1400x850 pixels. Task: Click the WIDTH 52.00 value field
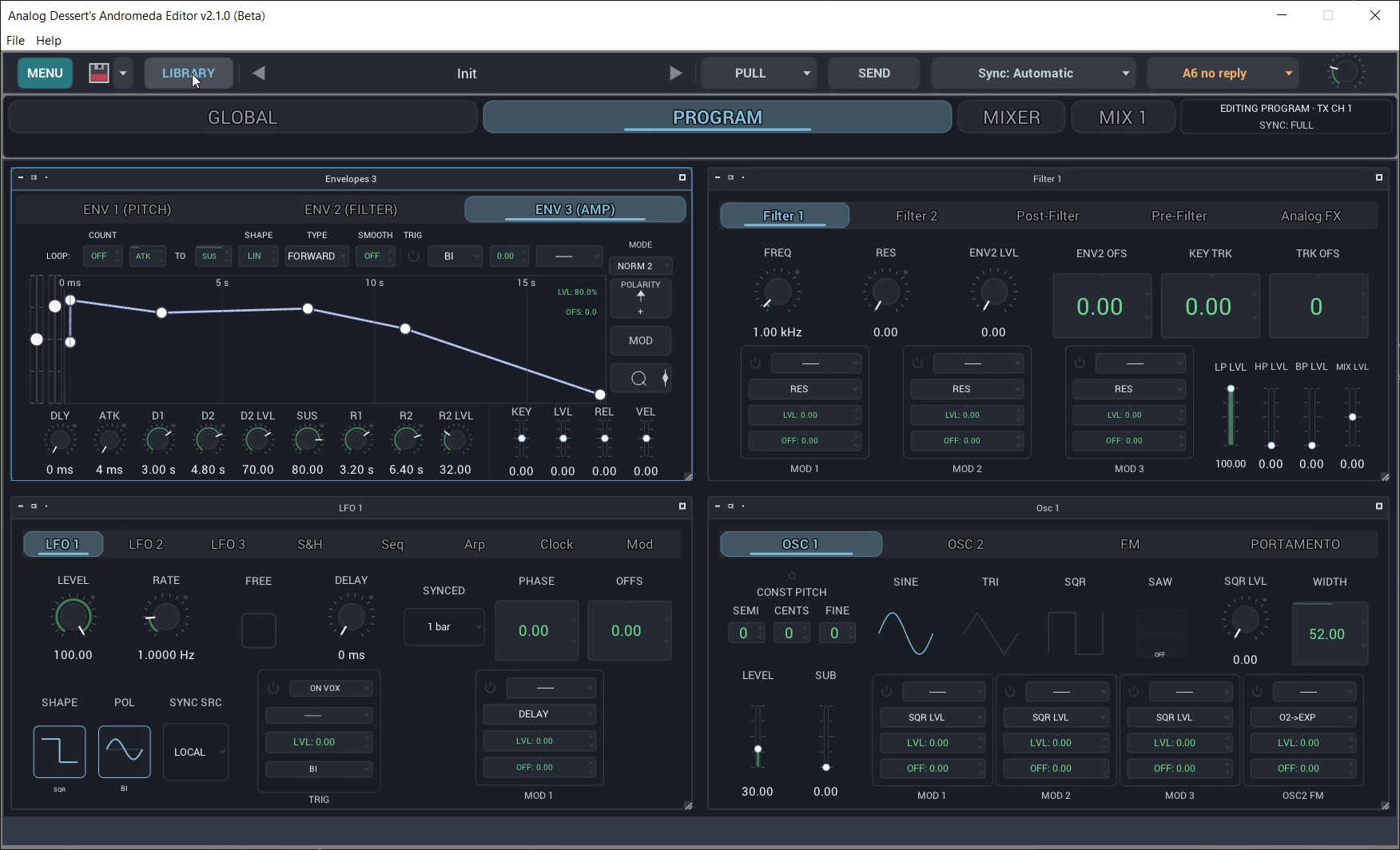point(1330,634)
